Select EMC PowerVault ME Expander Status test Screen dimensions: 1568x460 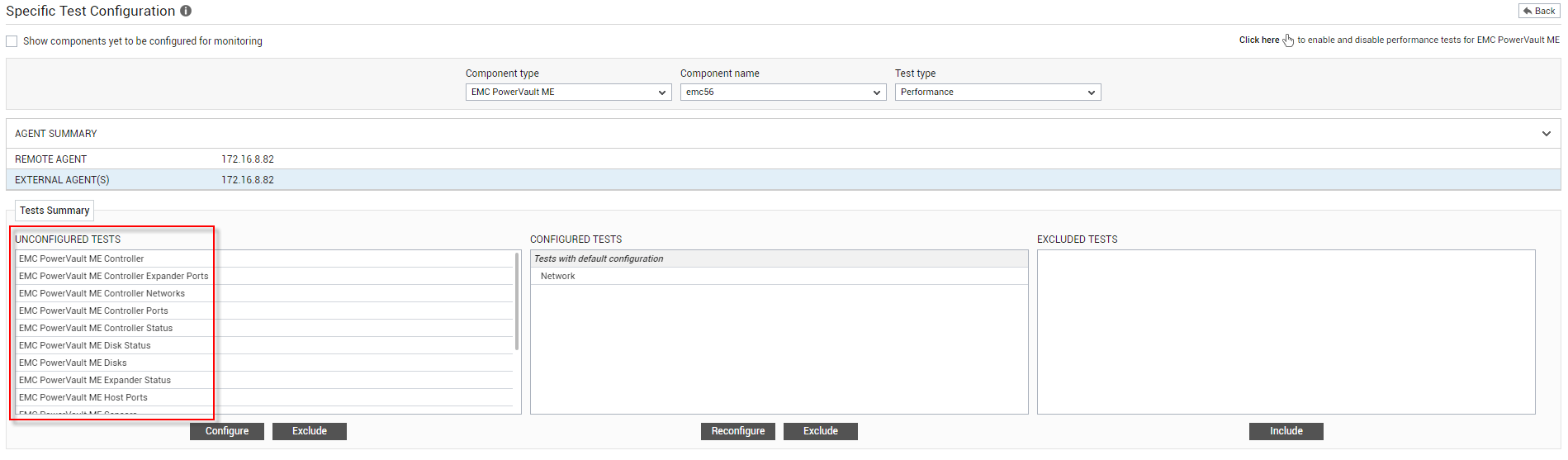tap(264, 380)
